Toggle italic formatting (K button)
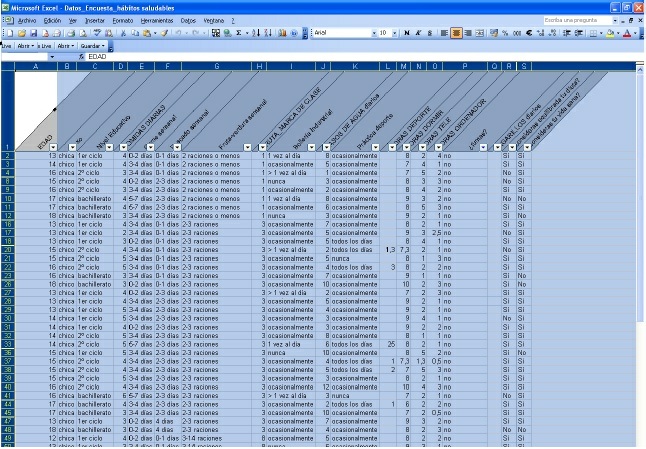 click(418, 33)
